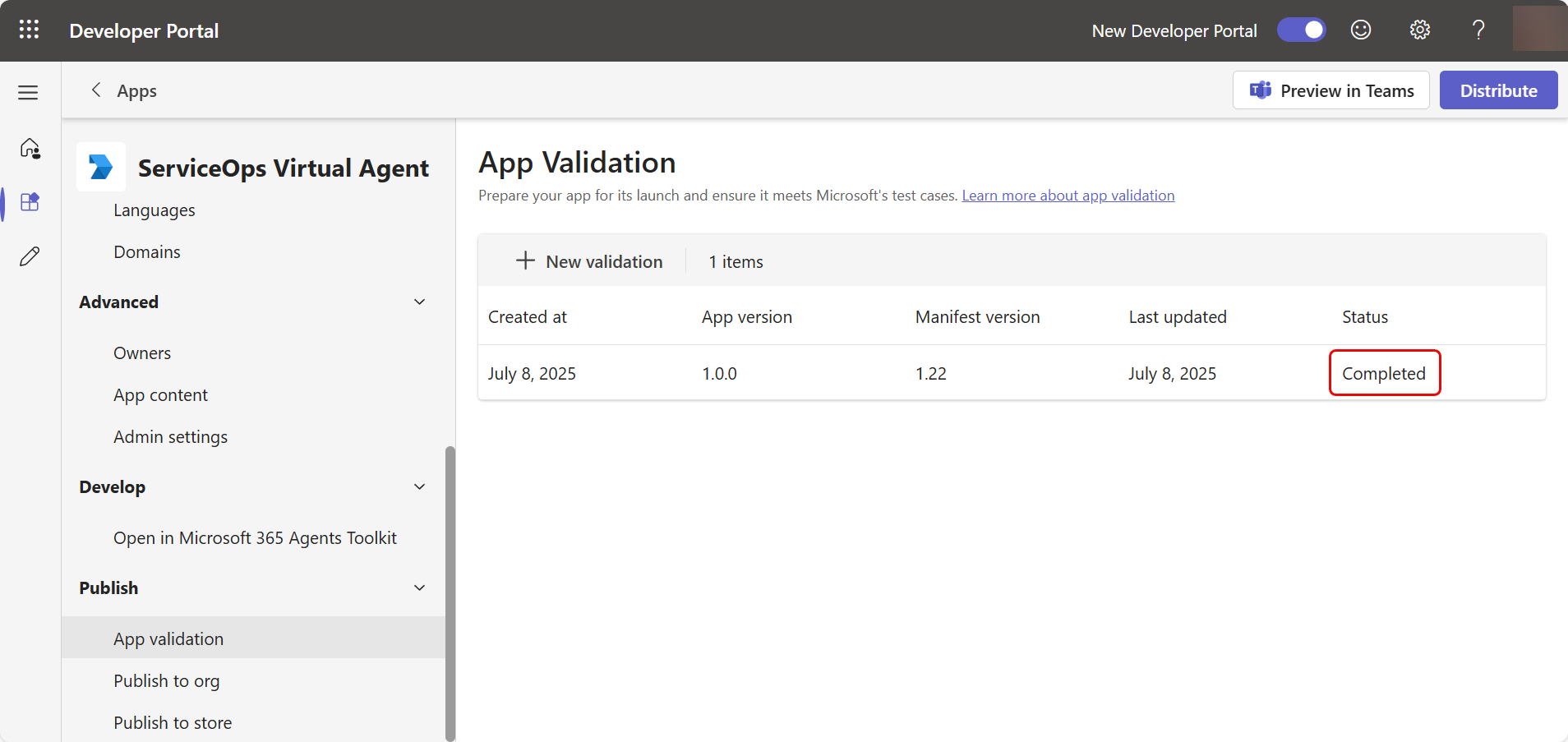Toggle the New Developer Portal switch
The height and width of the screenshot is (742, 1568).
click(1301, 30)
